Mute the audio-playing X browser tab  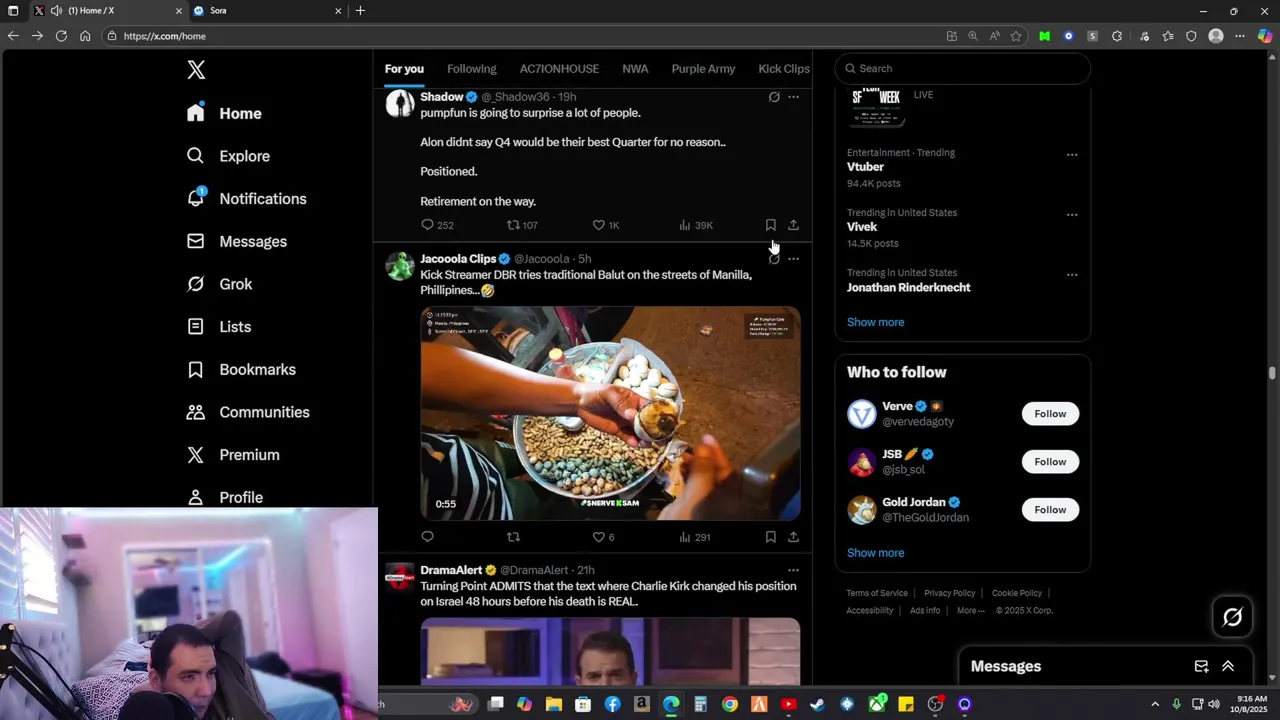[x=56, y=11]
